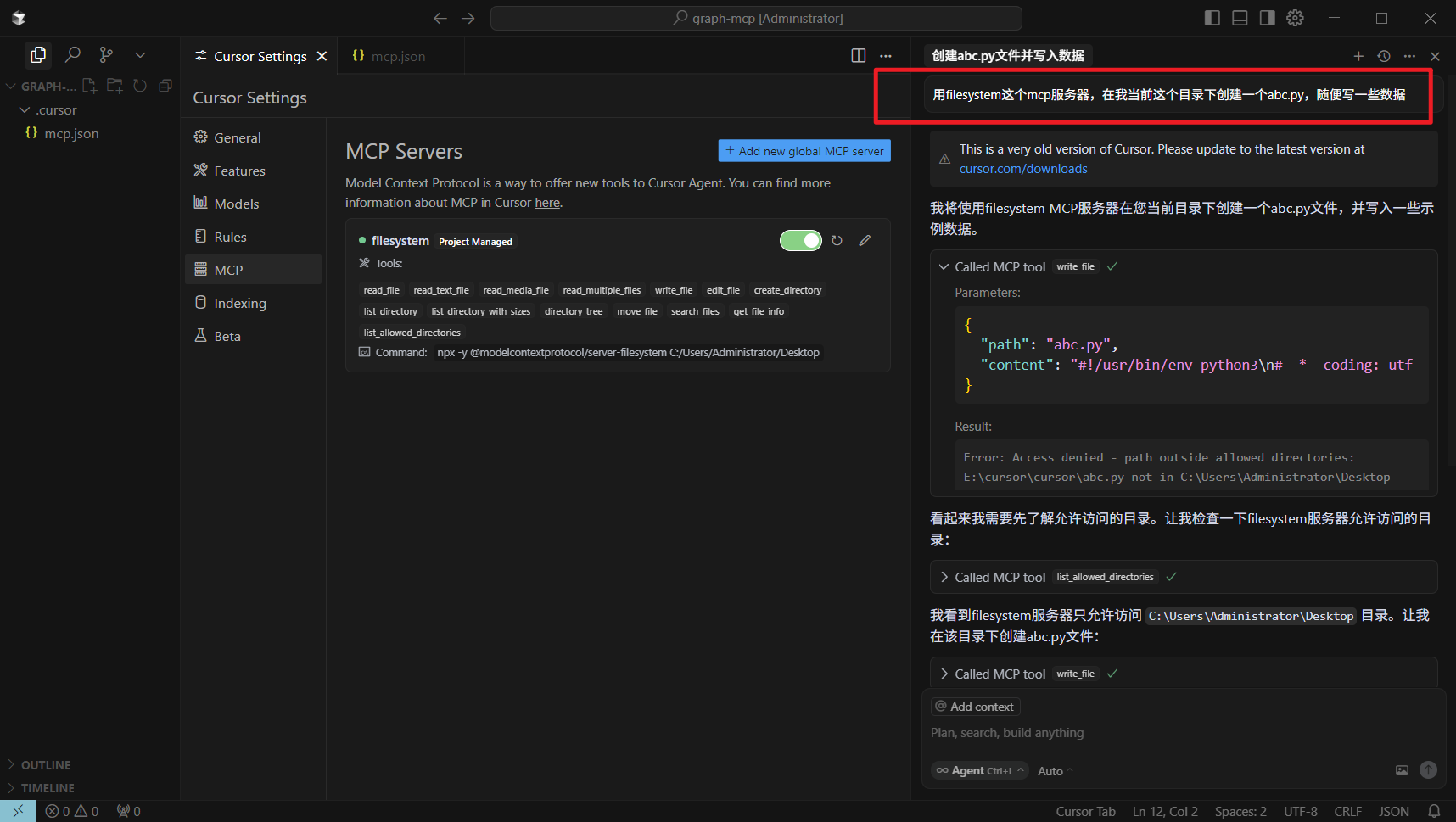This screenshot has width=1456, height=822.
Task: Toggle primary sidebar layout icon
Action: [x=1212, y=18]
